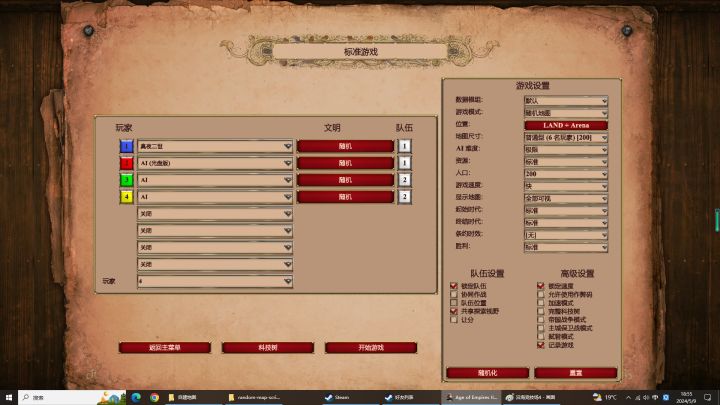This screenshot has height=405, width=720.
Task: Change player 1 team number button
Action: [x=404, y=146]
